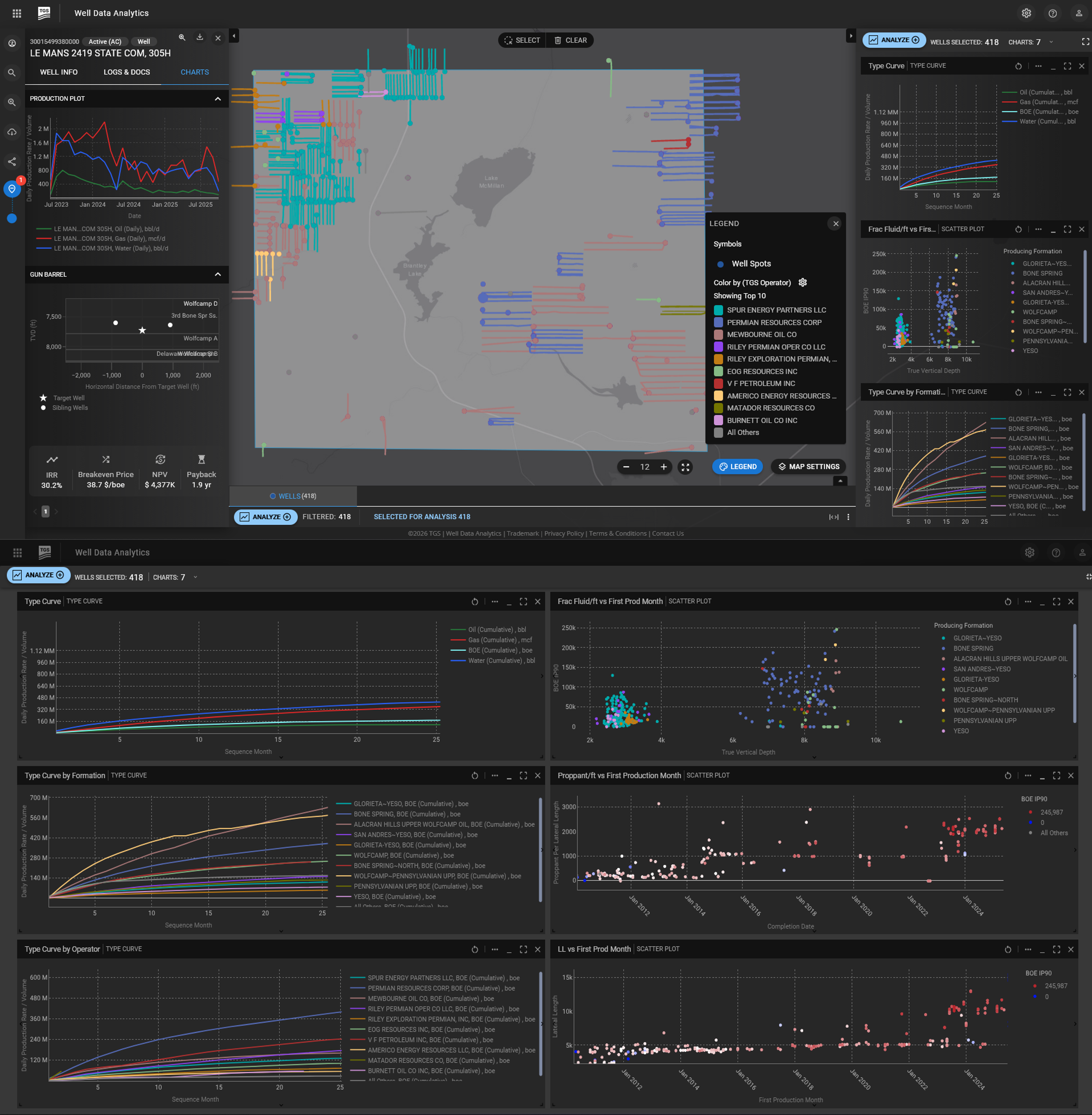Open the LOGS & DOCS tab
Viewport: 1092px width, 1115px height.
point(127,72)
